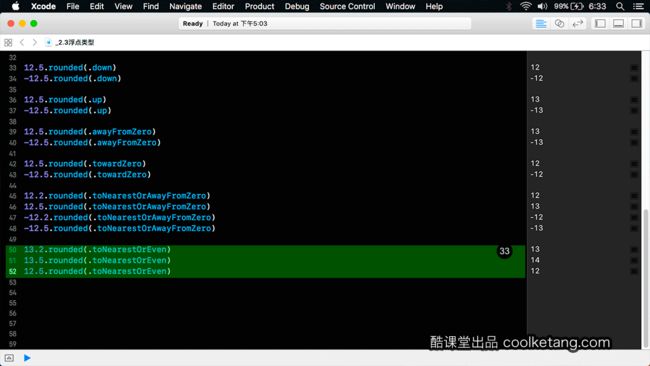Viewport: 650px width, 366px height.
Task: Show quick look for line 33 result
Action: tap(634, 68)
